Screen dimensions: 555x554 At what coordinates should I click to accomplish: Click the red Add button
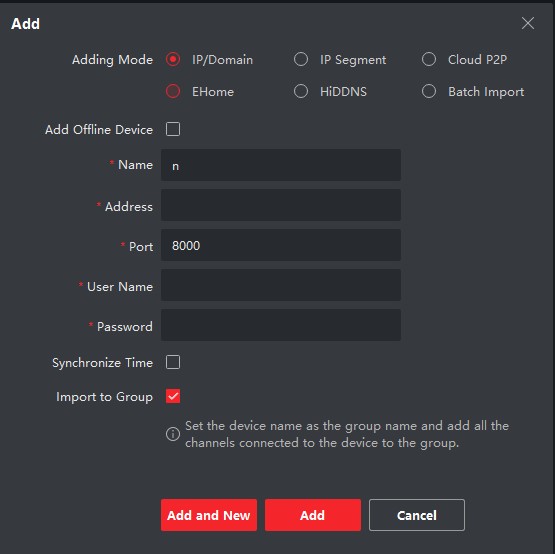coord(313,515)
